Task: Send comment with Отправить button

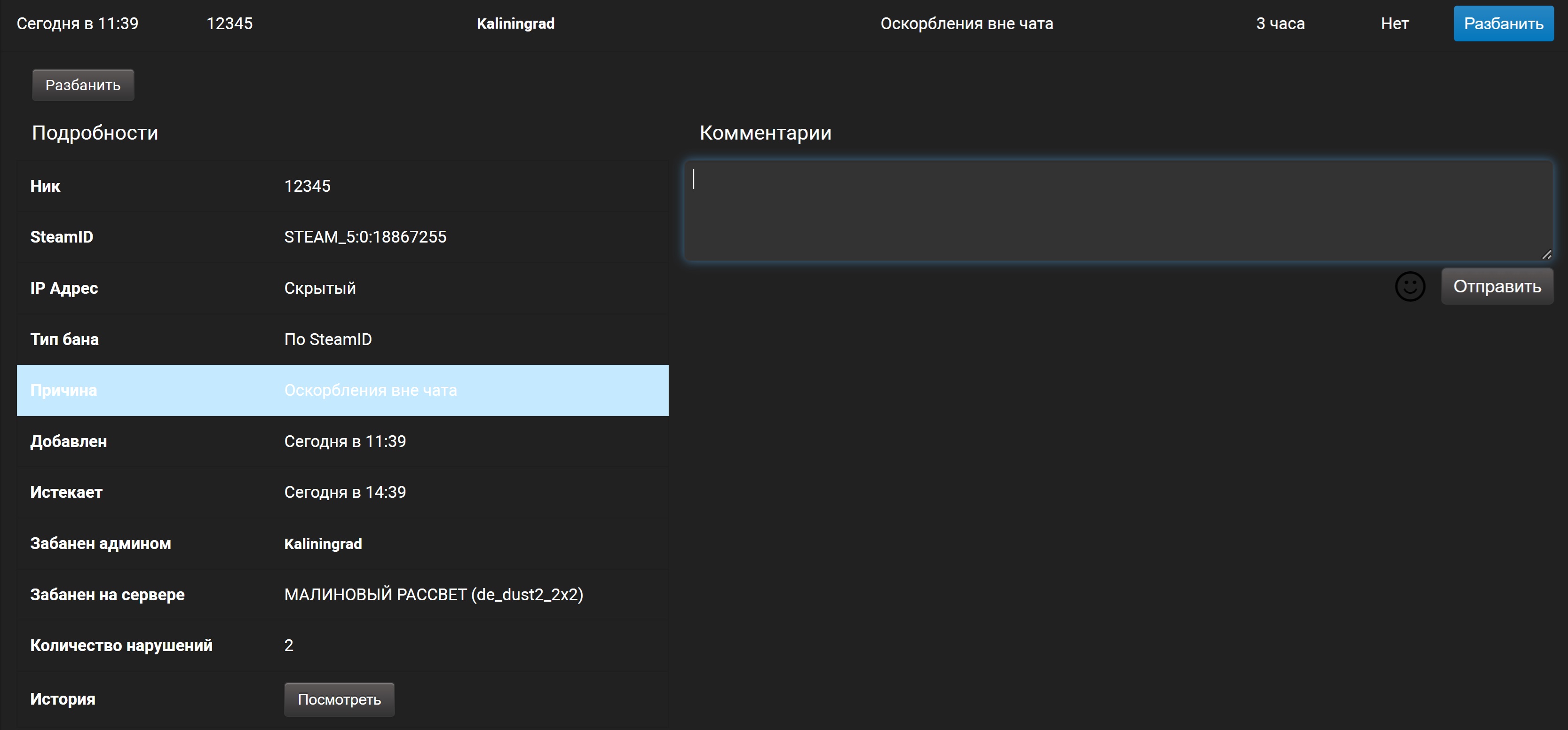Action: [x=1497, y=287]
